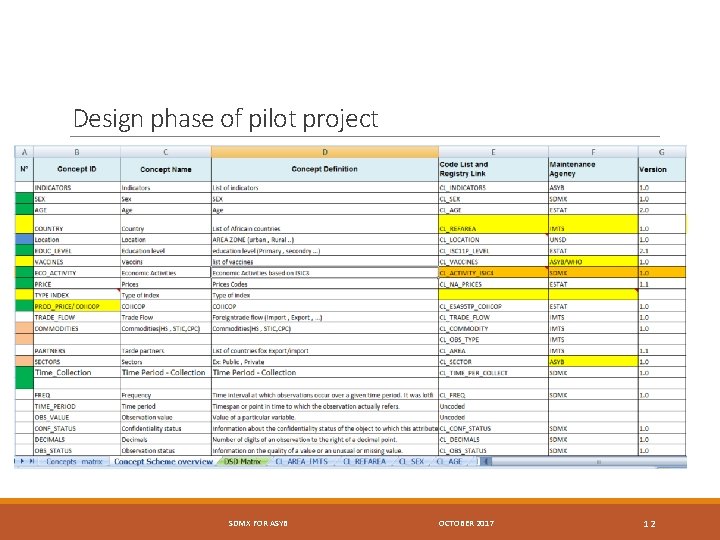
Task: Switch to the green DSD Matrix tab
Action: coord(242,461)
